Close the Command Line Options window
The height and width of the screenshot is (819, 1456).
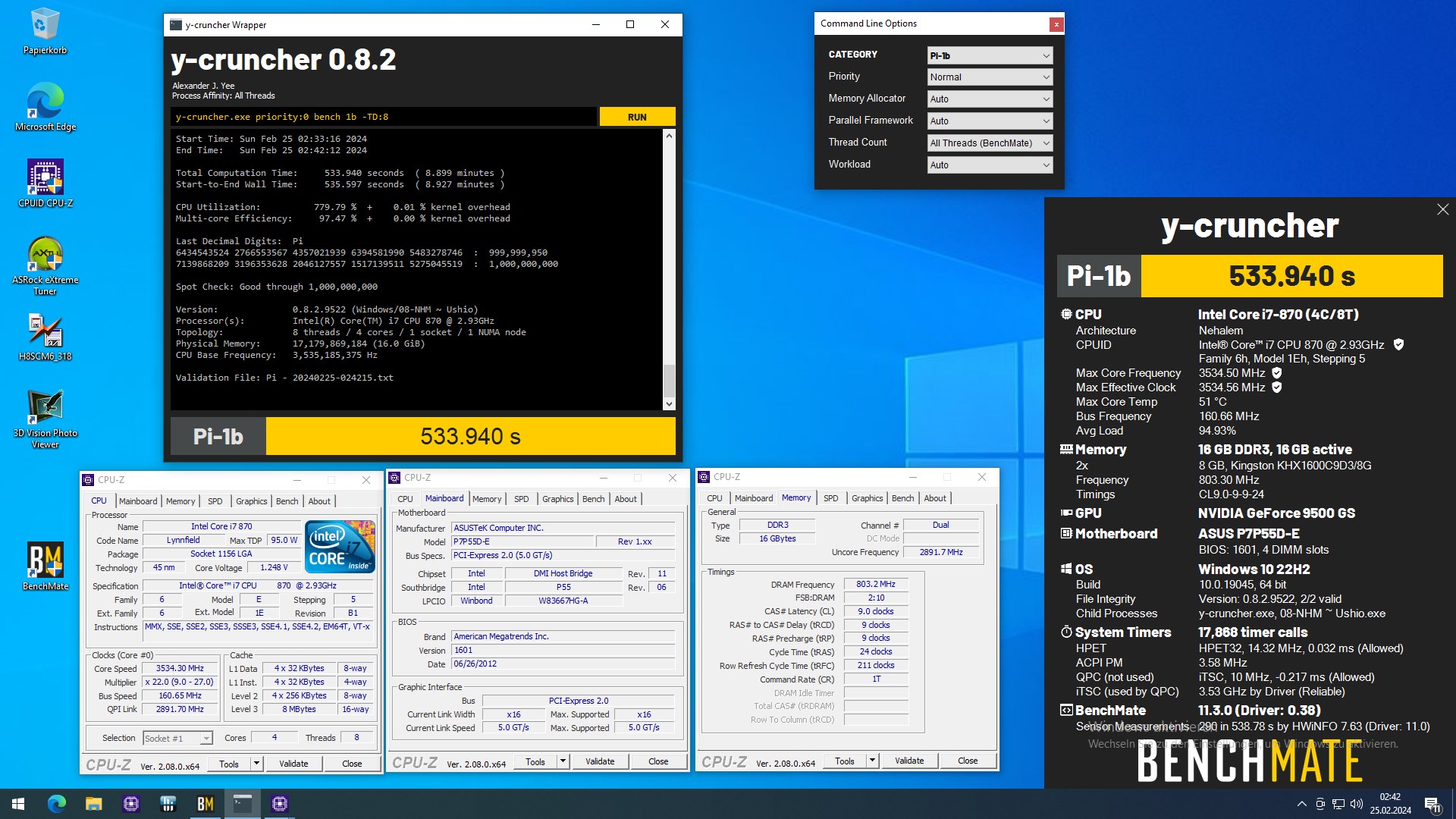tap(1056, 24)
